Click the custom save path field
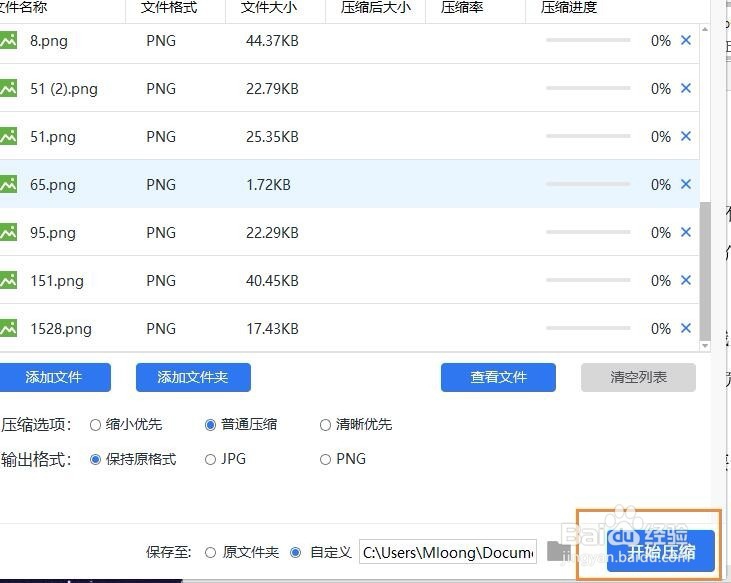This screenshot has height=583, width=731. (x=448, y=552)
